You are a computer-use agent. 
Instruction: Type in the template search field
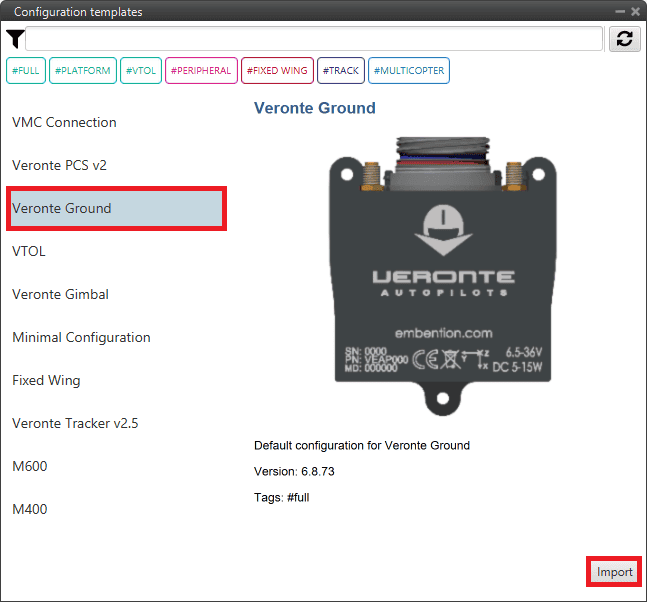pos(314,39)
